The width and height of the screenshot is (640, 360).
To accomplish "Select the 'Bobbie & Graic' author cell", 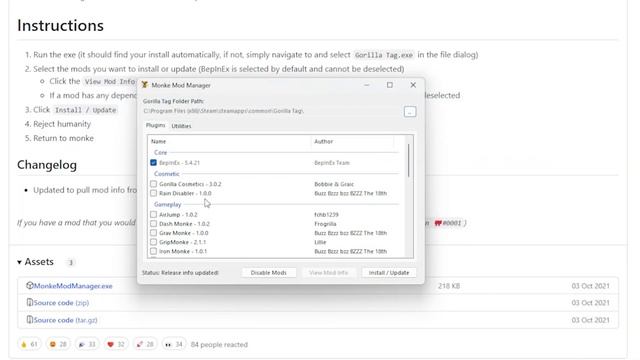I will click(334, 184).
